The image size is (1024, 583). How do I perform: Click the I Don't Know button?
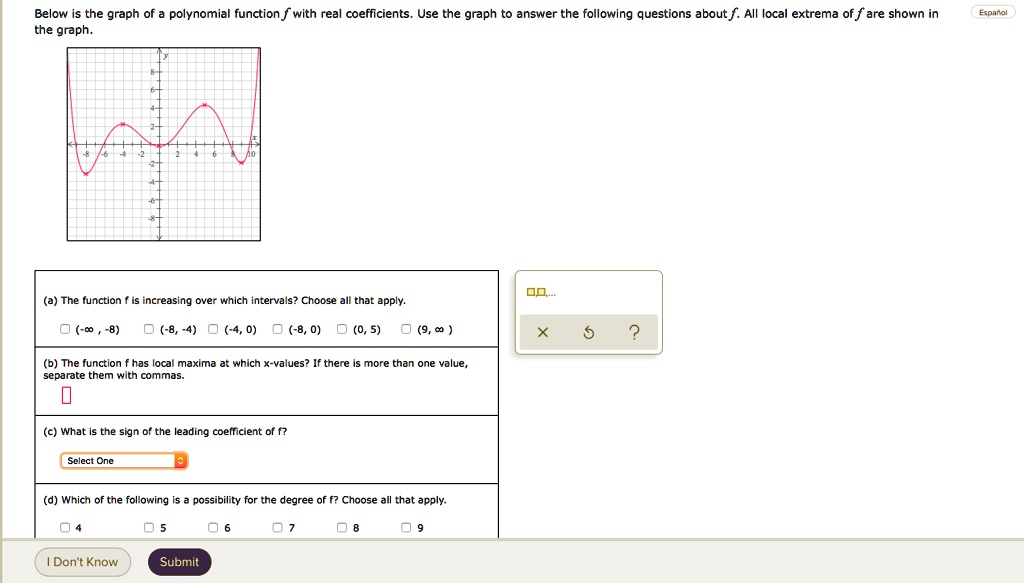82,561
